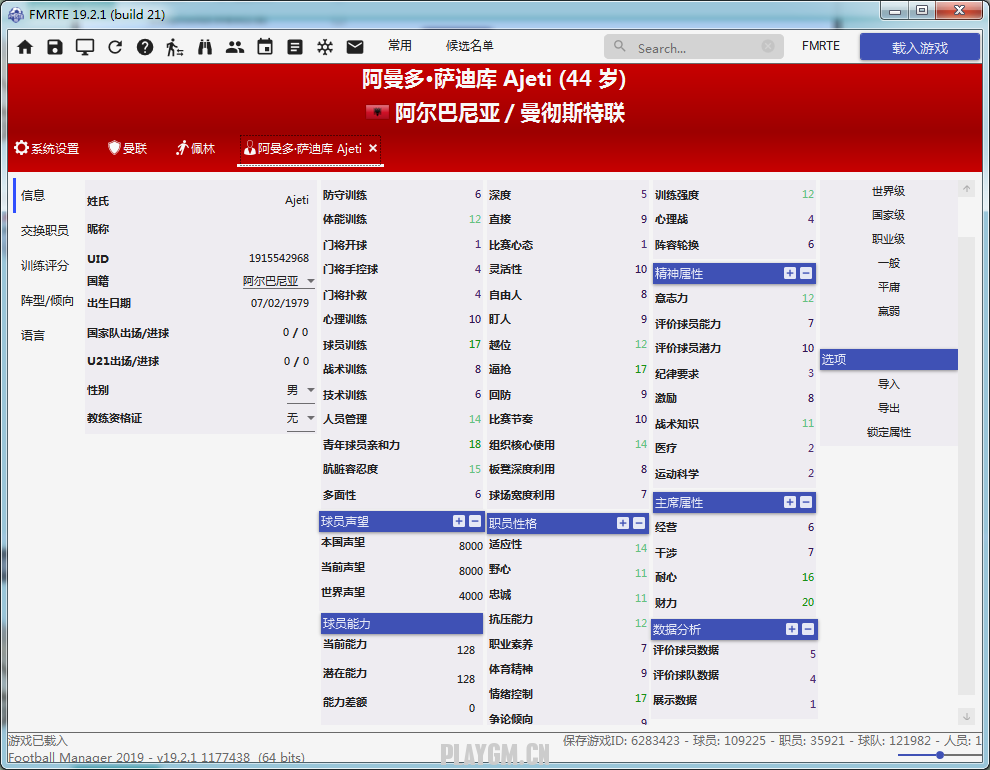Open 训练评分 in left sidebar
Image resolution: width=990 pixels, height=770 pixels.
click(x=44, y=265)
